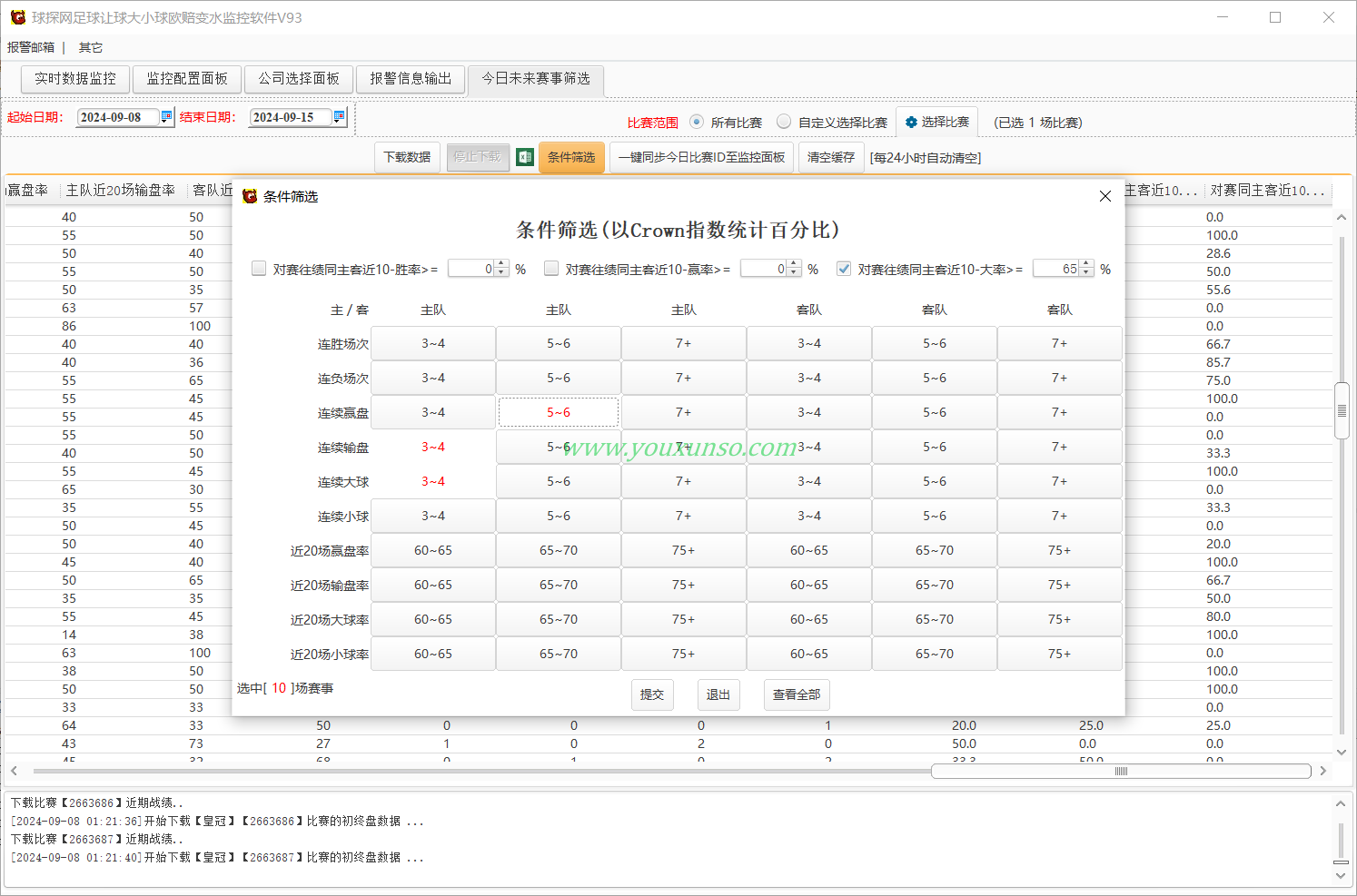Click the 查看全部 button
The height and width of the screenshot is (896, 1357).
click(797, 694)
